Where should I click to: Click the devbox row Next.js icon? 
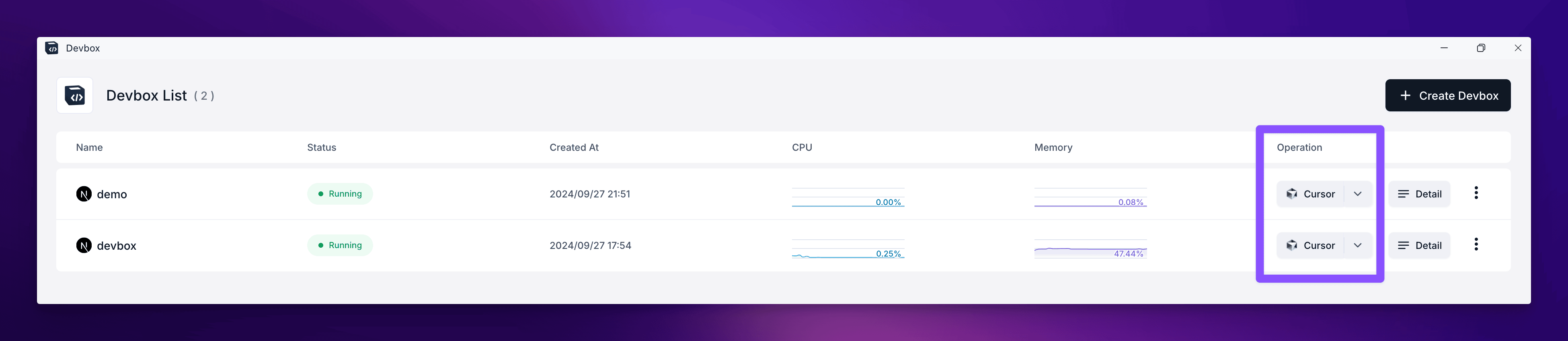[x=84, y=245]
